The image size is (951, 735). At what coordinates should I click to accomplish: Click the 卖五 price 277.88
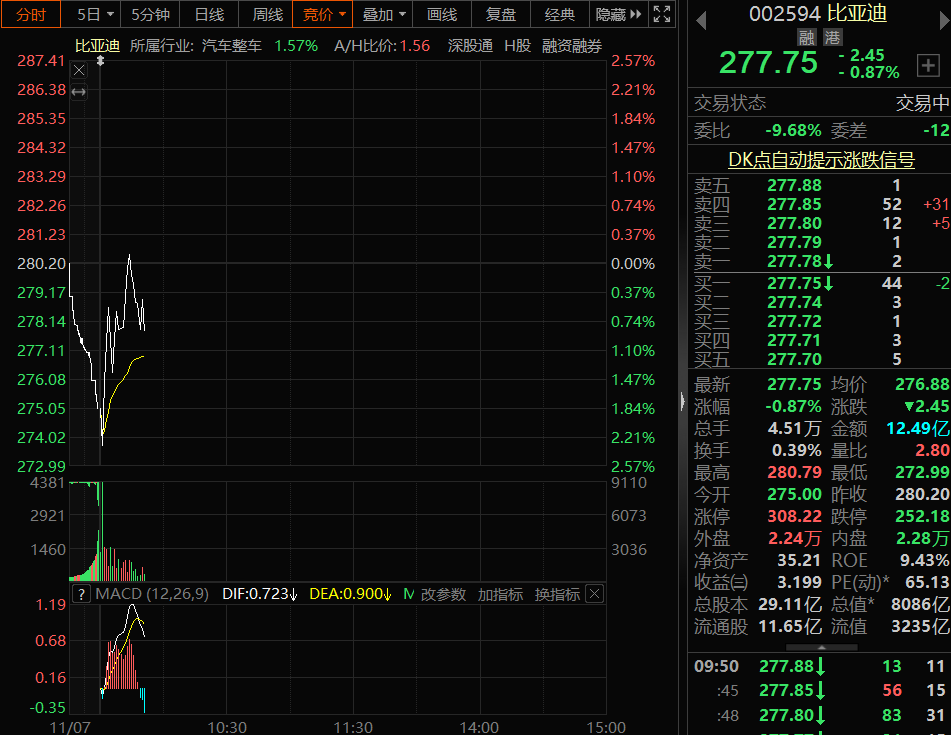click(x=795, y=185)
